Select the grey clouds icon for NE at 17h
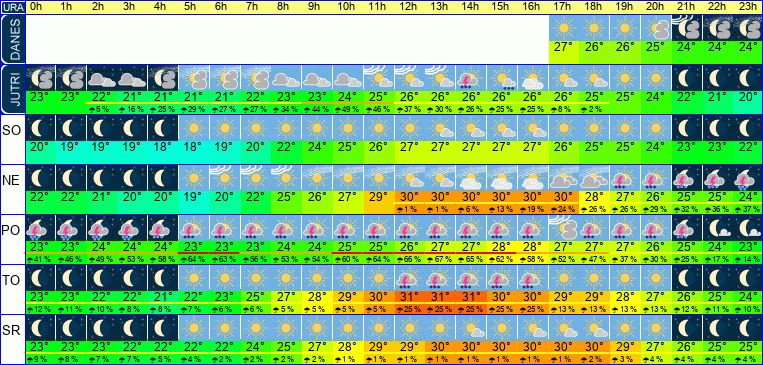 [x=564, y=178]
